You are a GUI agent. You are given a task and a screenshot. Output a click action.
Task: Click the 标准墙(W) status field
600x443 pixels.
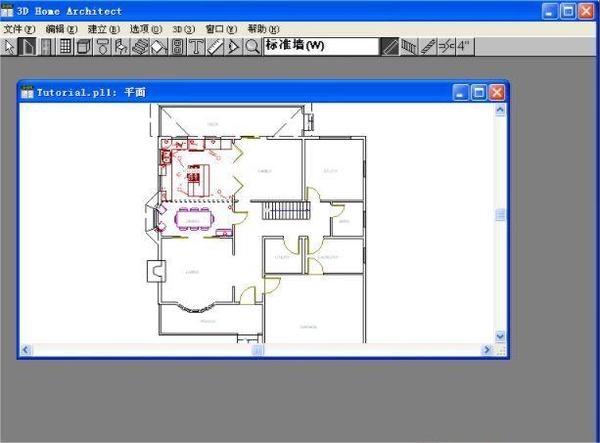tap(320, 46)
